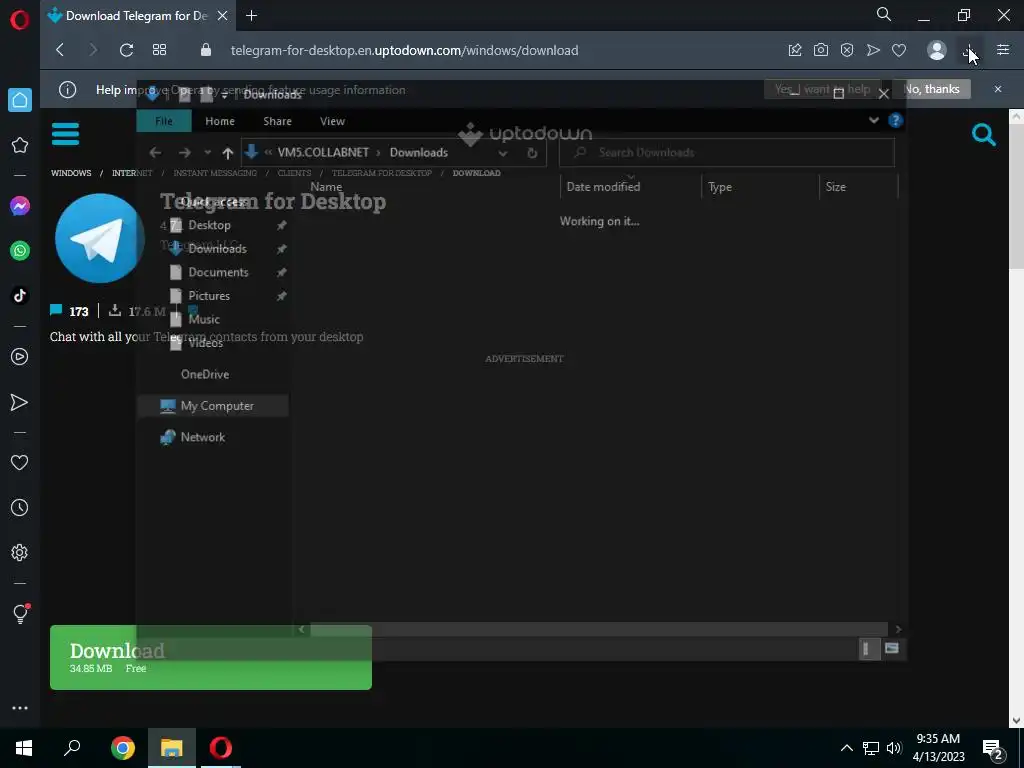The height and width of the screenshot is (768, 1024).
Task: Open the Speed Dial grid icon in toolbar
Action: pyautogui.click(x=159, y=50)
